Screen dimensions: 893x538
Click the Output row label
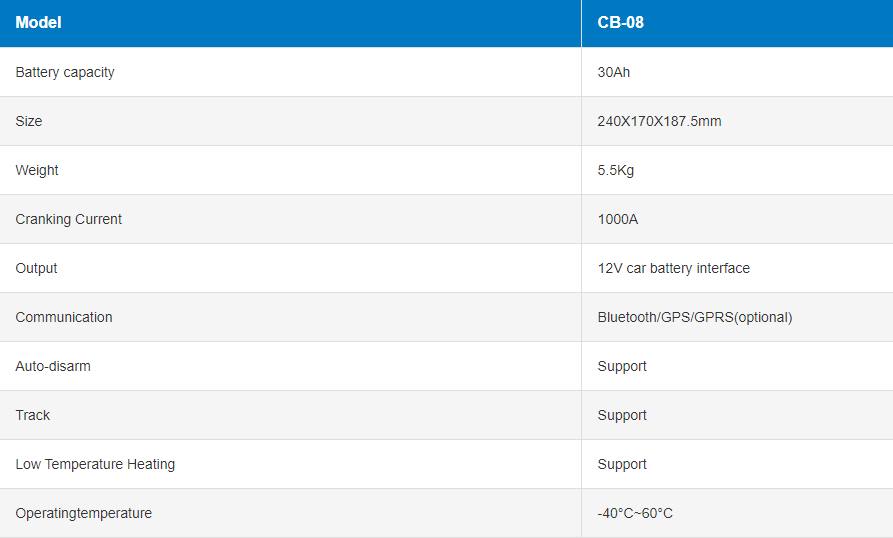pos(37,268)
